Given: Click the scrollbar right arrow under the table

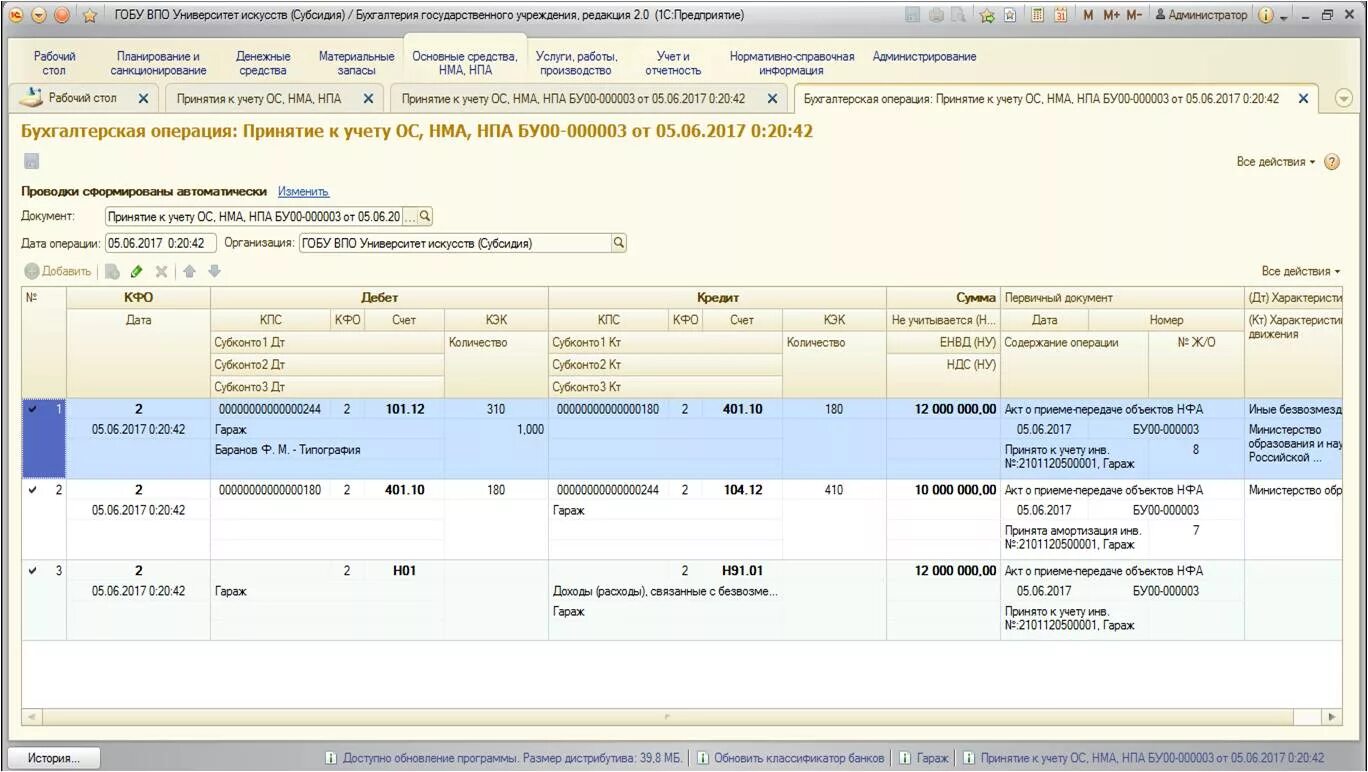Looking at the screenshot, I should click(1332, 717).
